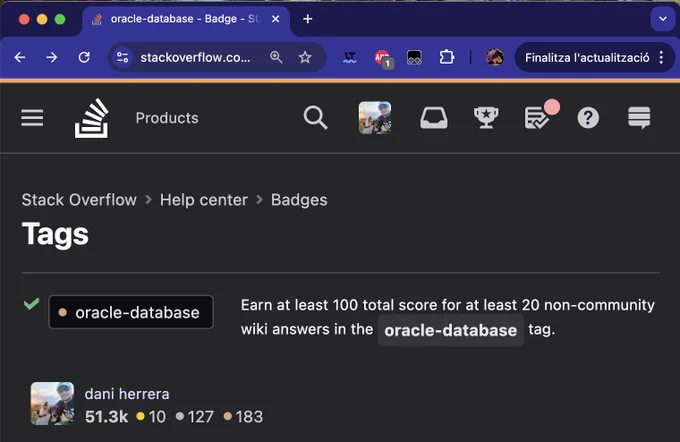Open the zoom magnifier in address bar
Viewport: 680px width, 442px height.
pyautogui.click(x=276, y=57)
